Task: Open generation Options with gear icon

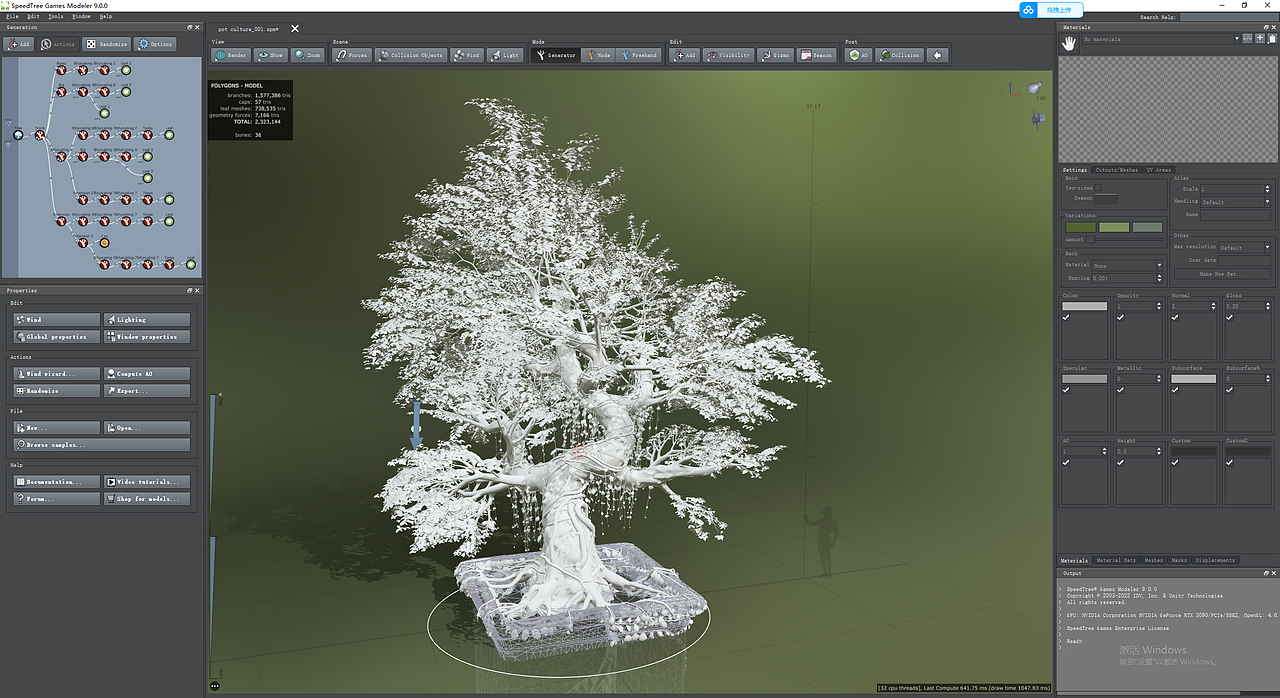Action: pos(155,44)
